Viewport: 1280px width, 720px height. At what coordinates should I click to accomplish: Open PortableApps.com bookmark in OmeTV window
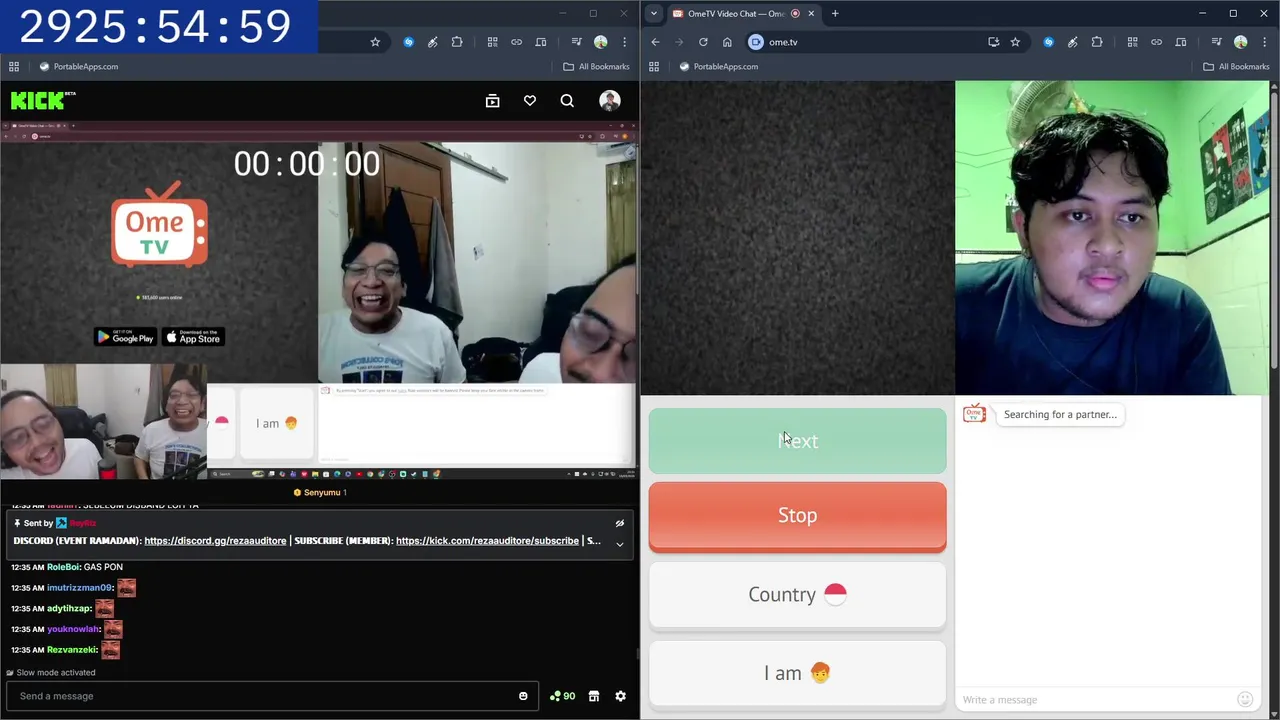pyautogui.click(x=719, y=66)
